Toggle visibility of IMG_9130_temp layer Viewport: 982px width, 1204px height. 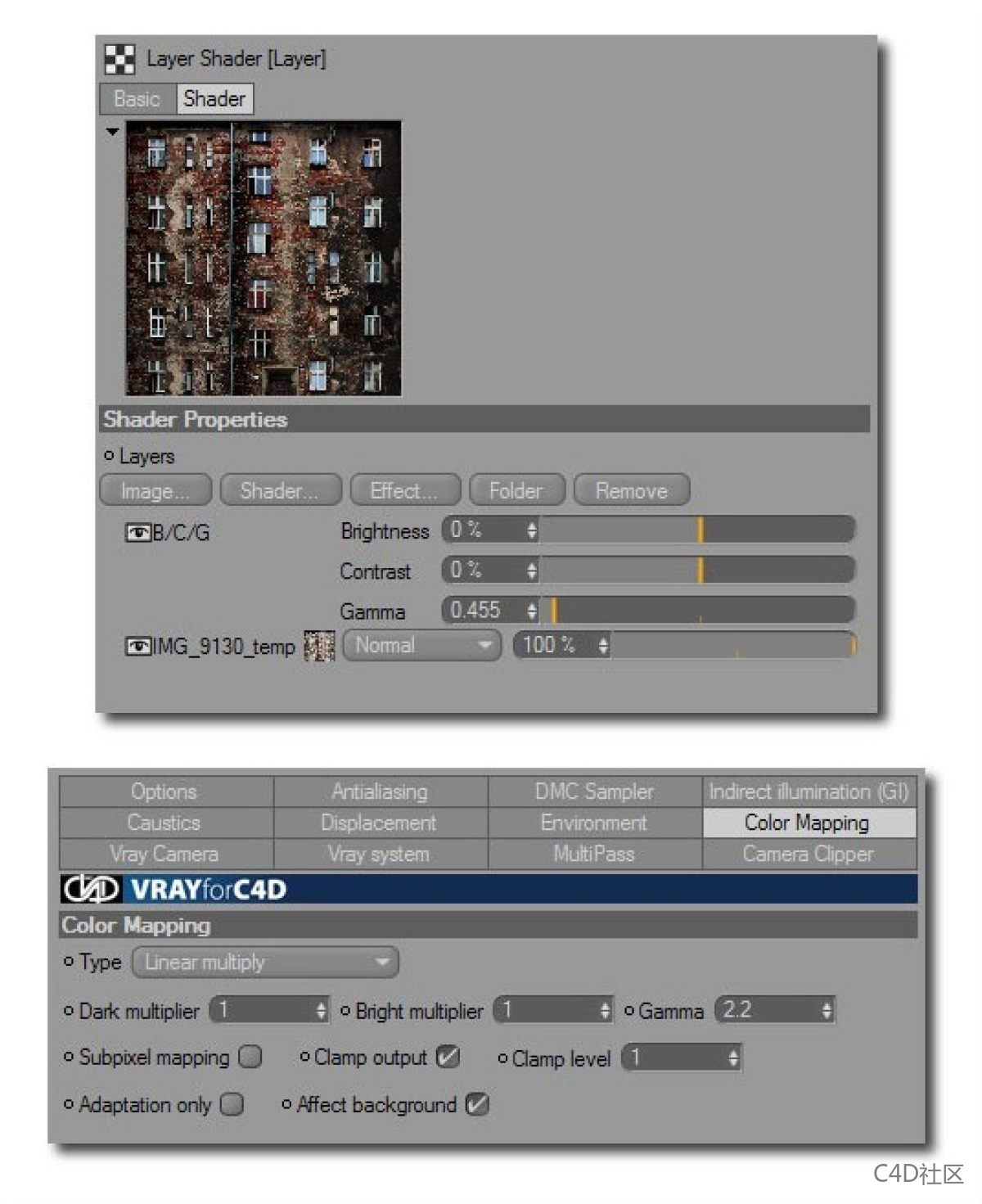coord(136,647)
